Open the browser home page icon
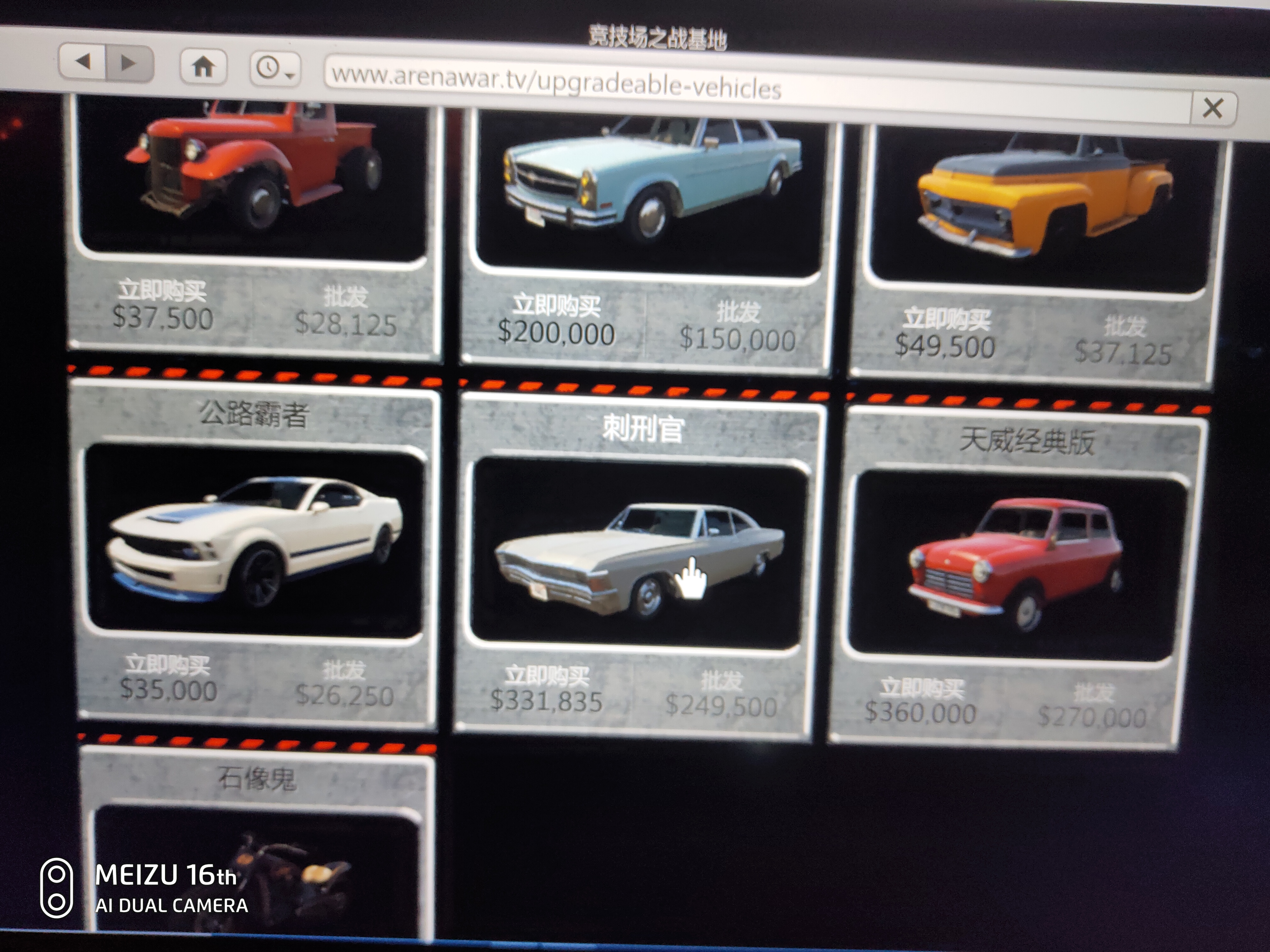The image size is (1270, 952). [x=203, y=66]
